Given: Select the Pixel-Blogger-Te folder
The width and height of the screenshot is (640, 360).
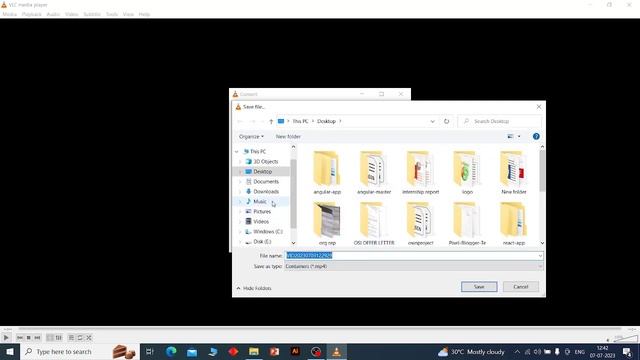Looking at the screenshot, I should pos(467,223).
